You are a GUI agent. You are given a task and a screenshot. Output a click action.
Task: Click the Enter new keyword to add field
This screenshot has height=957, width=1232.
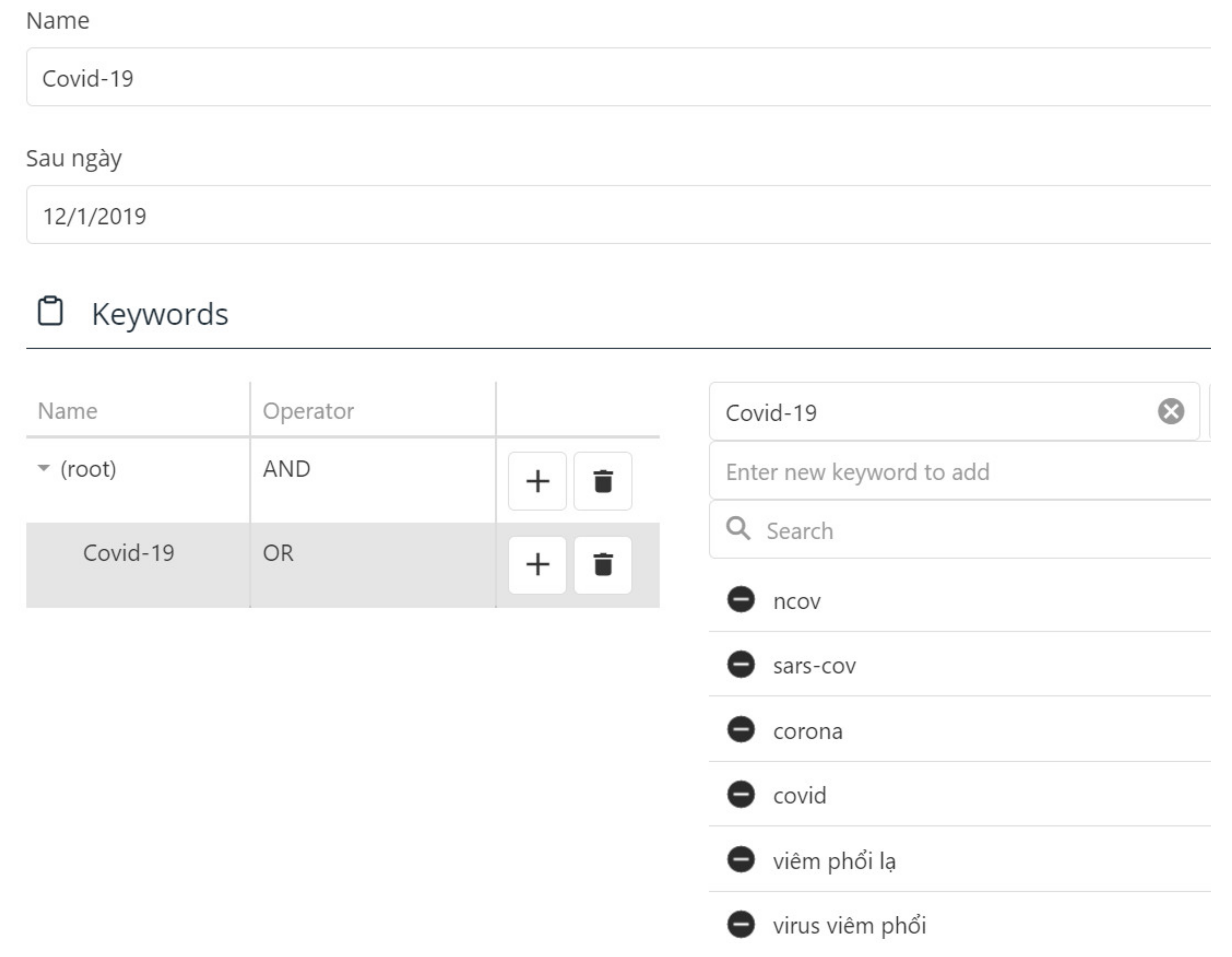coord(960,471)
